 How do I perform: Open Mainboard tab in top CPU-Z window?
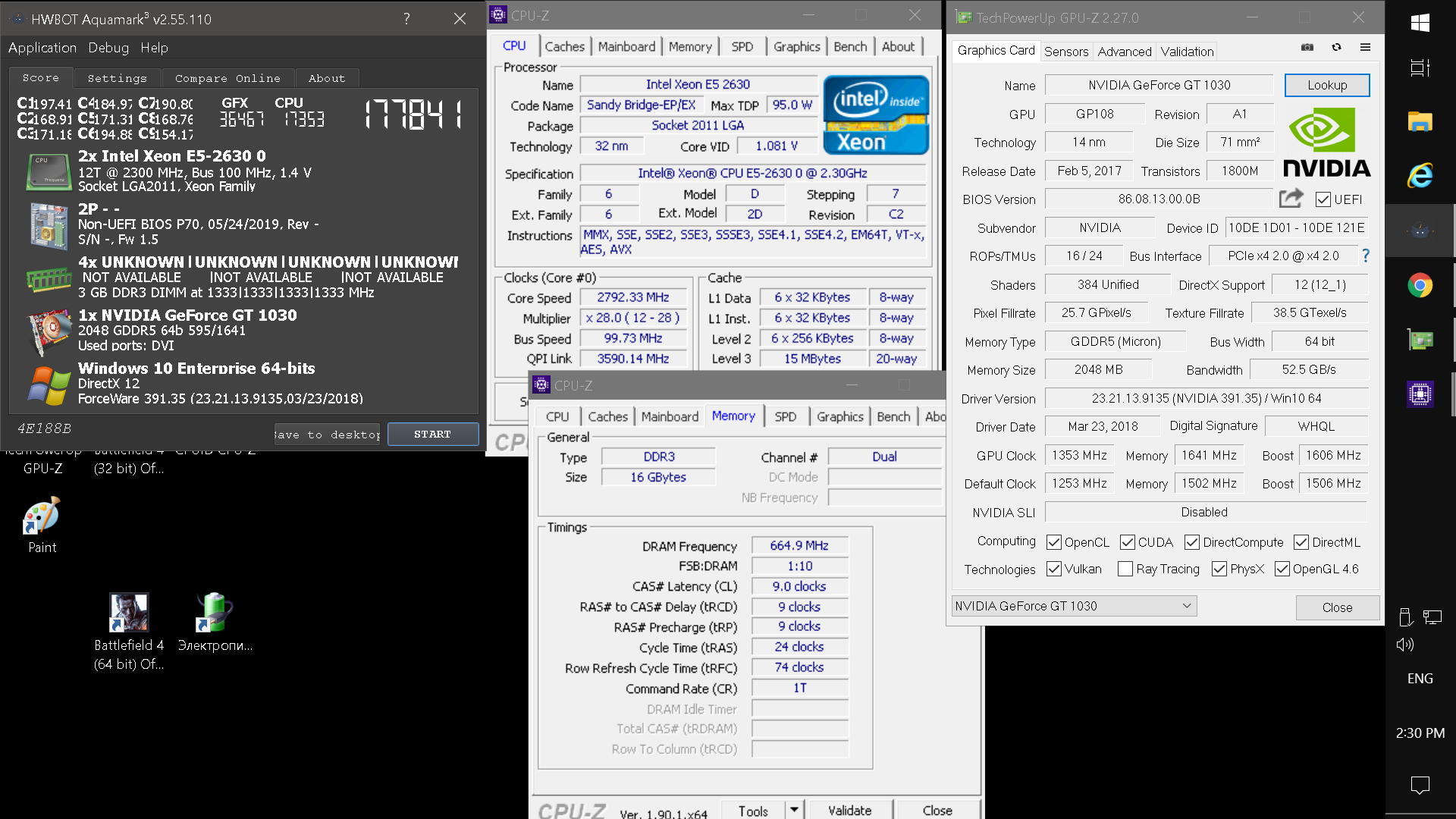626,46
